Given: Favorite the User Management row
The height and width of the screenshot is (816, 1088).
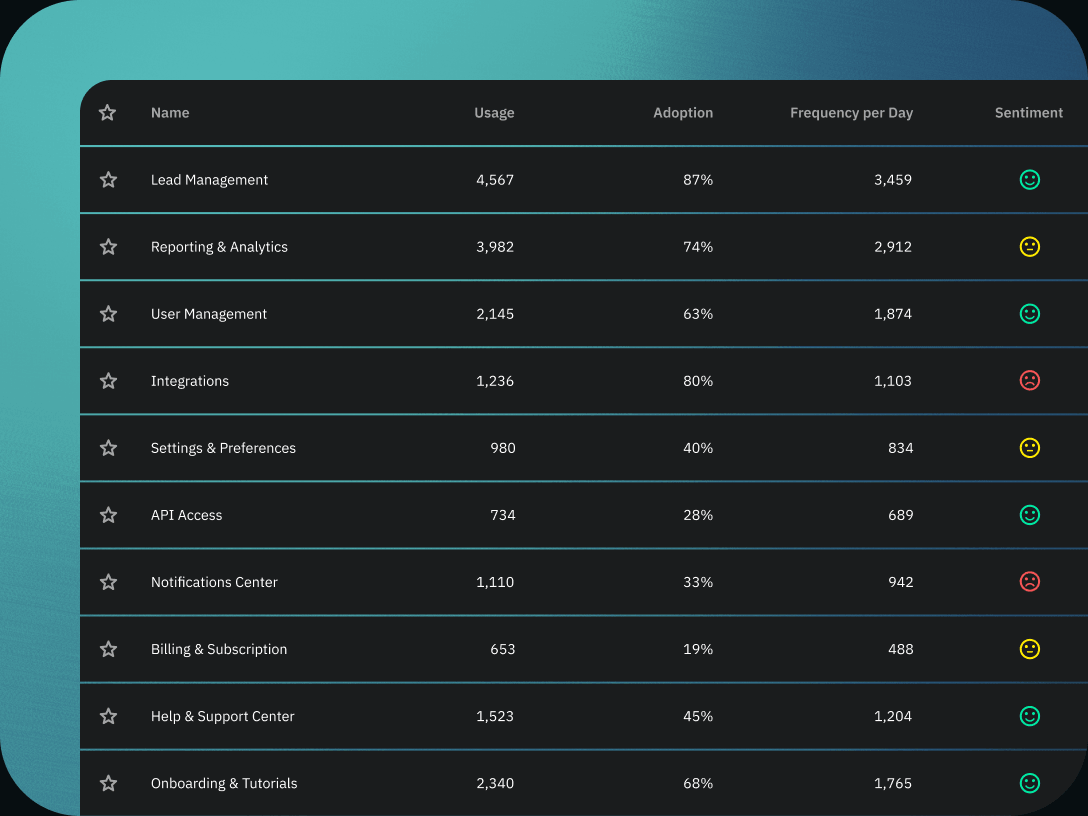Looking at the screenshot, I should tap(108, 314).
